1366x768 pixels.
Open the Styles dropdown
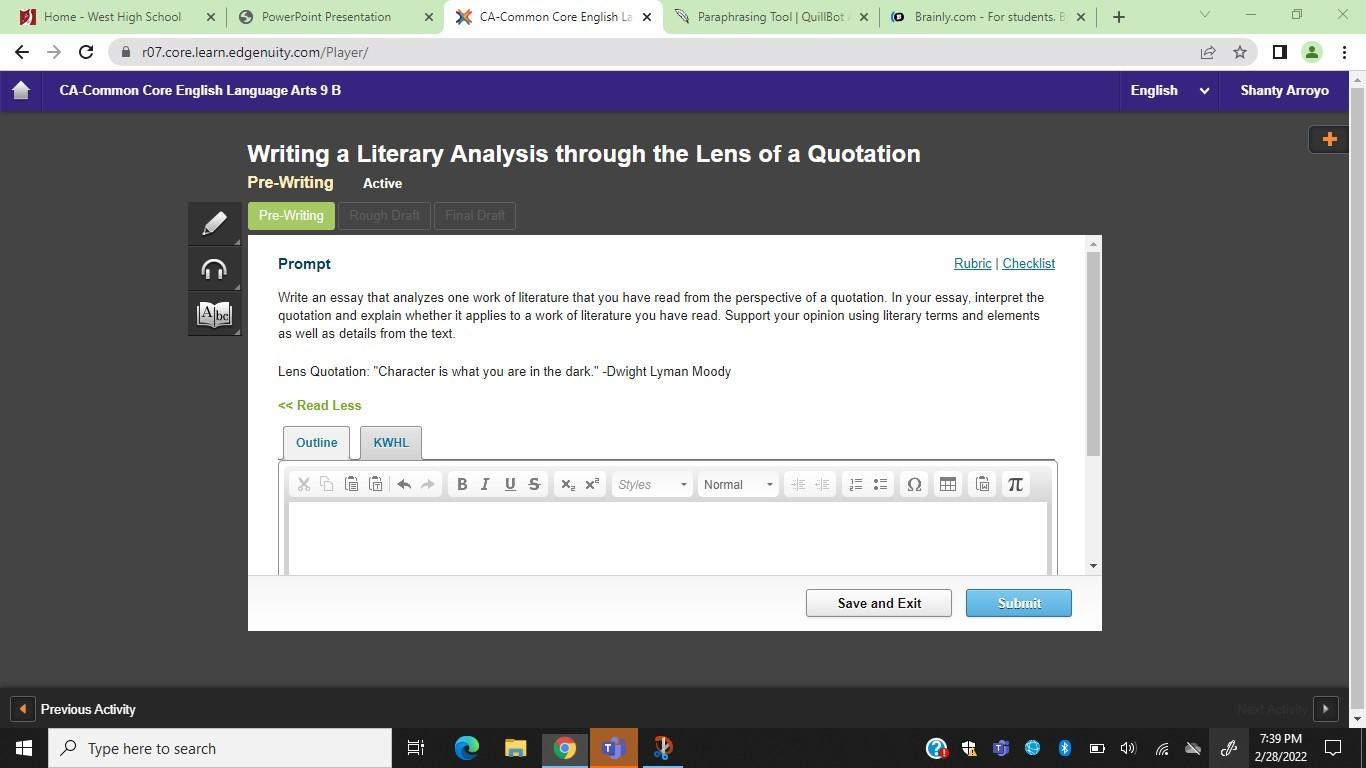pyautogui.click(x=652, y=484)
